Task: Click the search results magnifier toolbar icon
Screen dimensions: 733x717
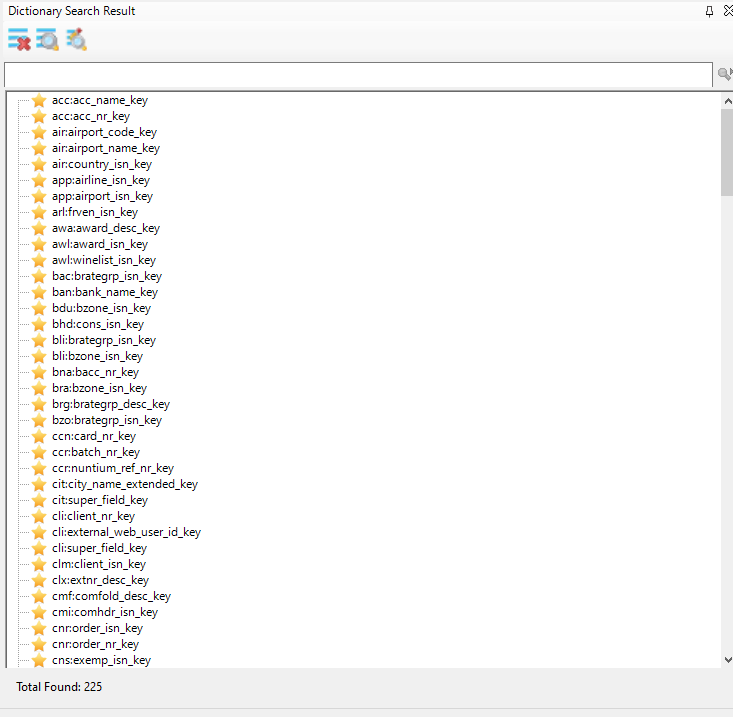Action: 47,40
